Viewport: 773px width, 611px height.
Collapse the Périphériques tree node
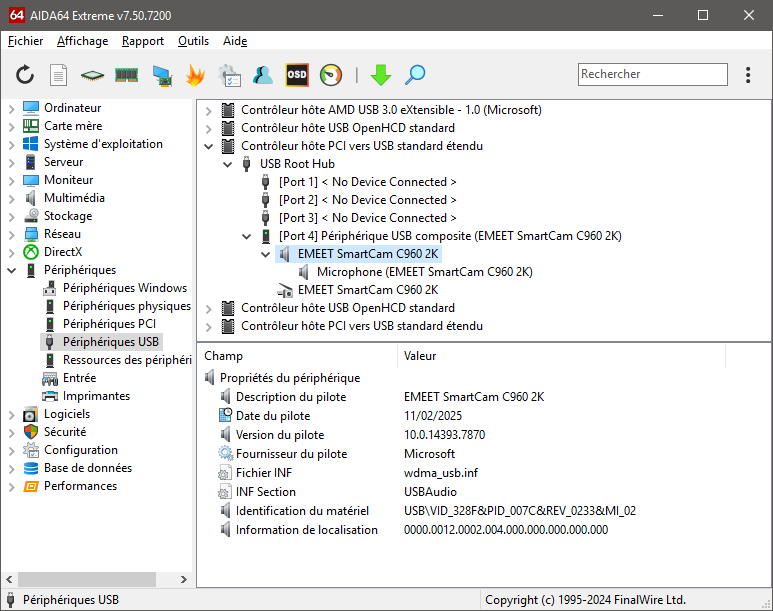point(12,270)
